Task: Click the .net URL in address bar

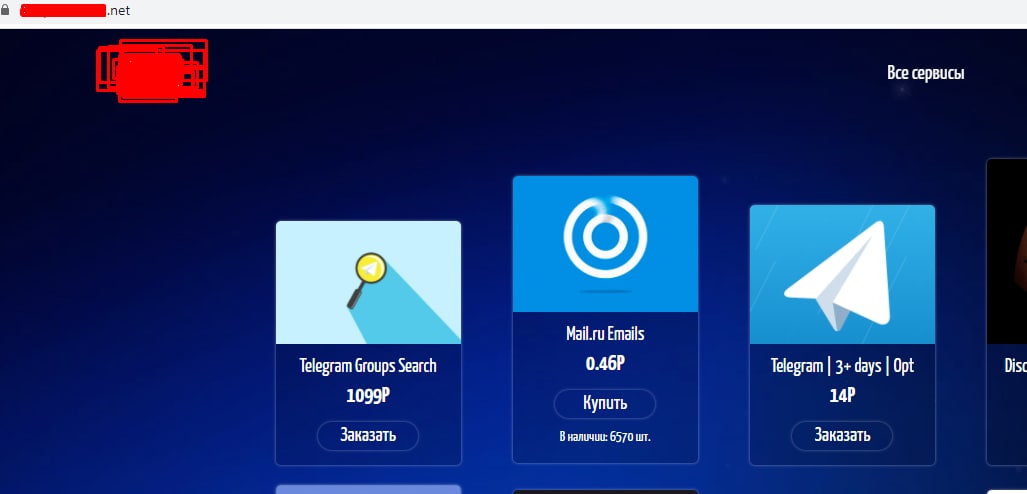Action: click(75, 10)
